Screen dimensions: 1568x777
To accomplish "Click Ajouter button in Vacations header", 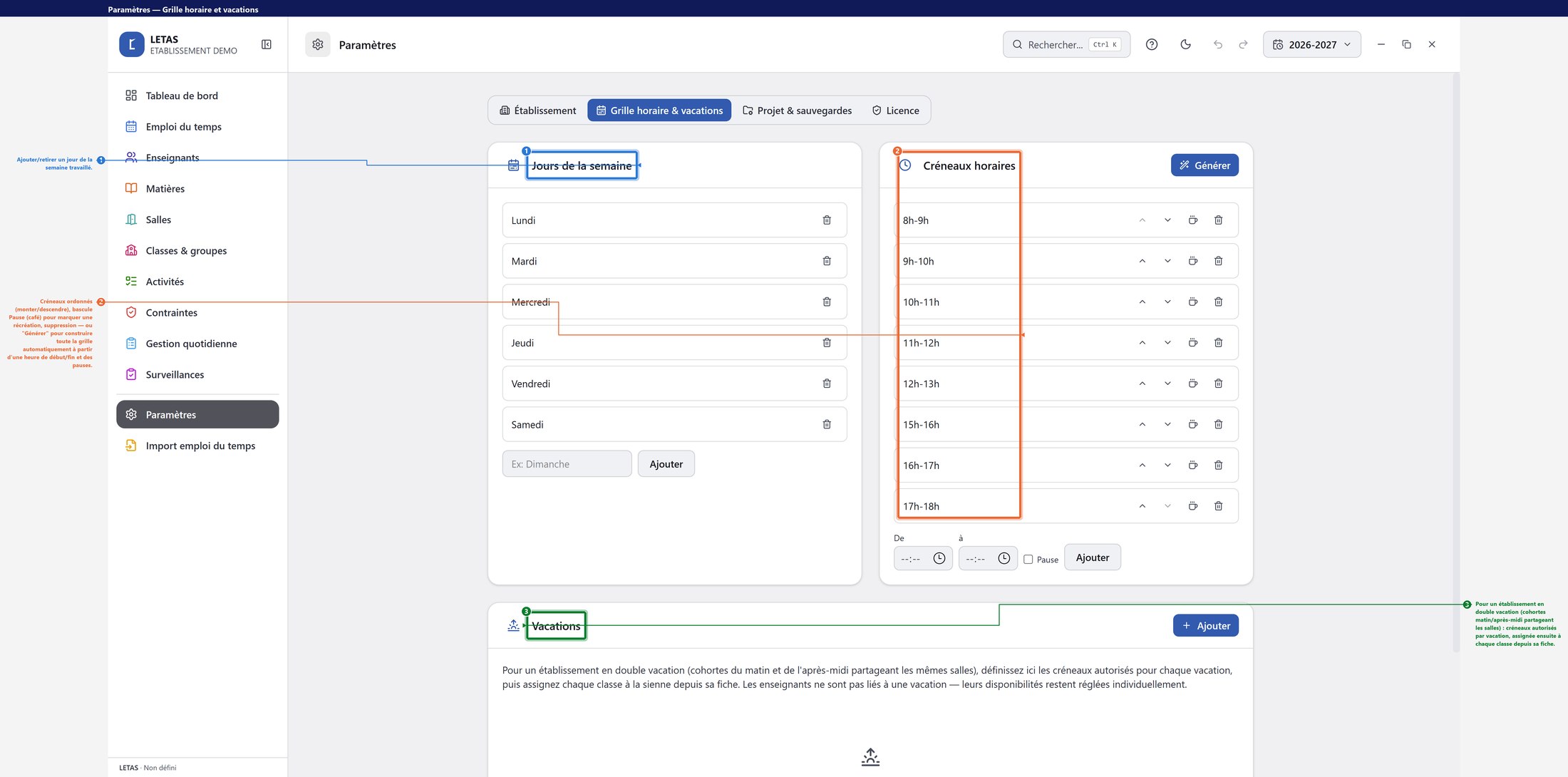I will click(x=1206, y=626).
